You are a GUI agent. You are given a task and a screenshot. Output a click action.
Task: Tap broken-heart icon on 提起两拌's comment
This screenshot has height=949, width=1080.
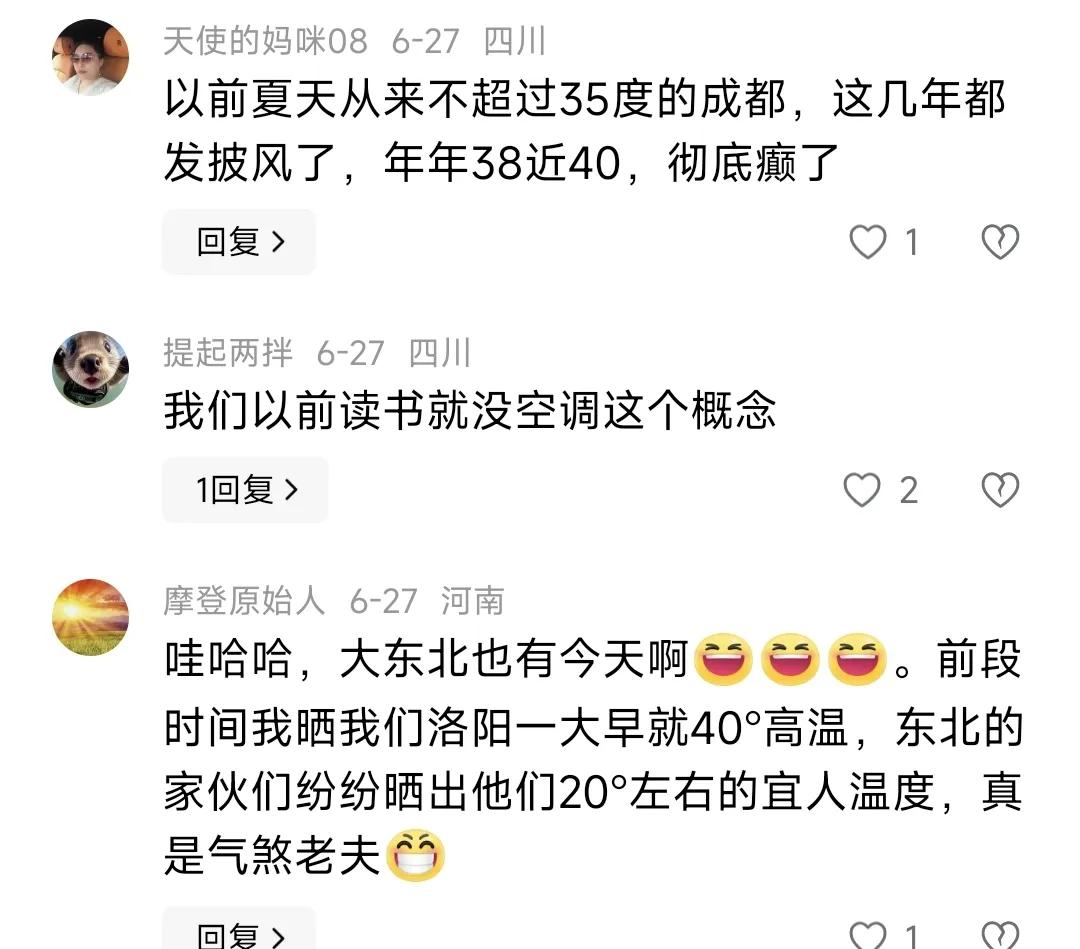point(999,490)
